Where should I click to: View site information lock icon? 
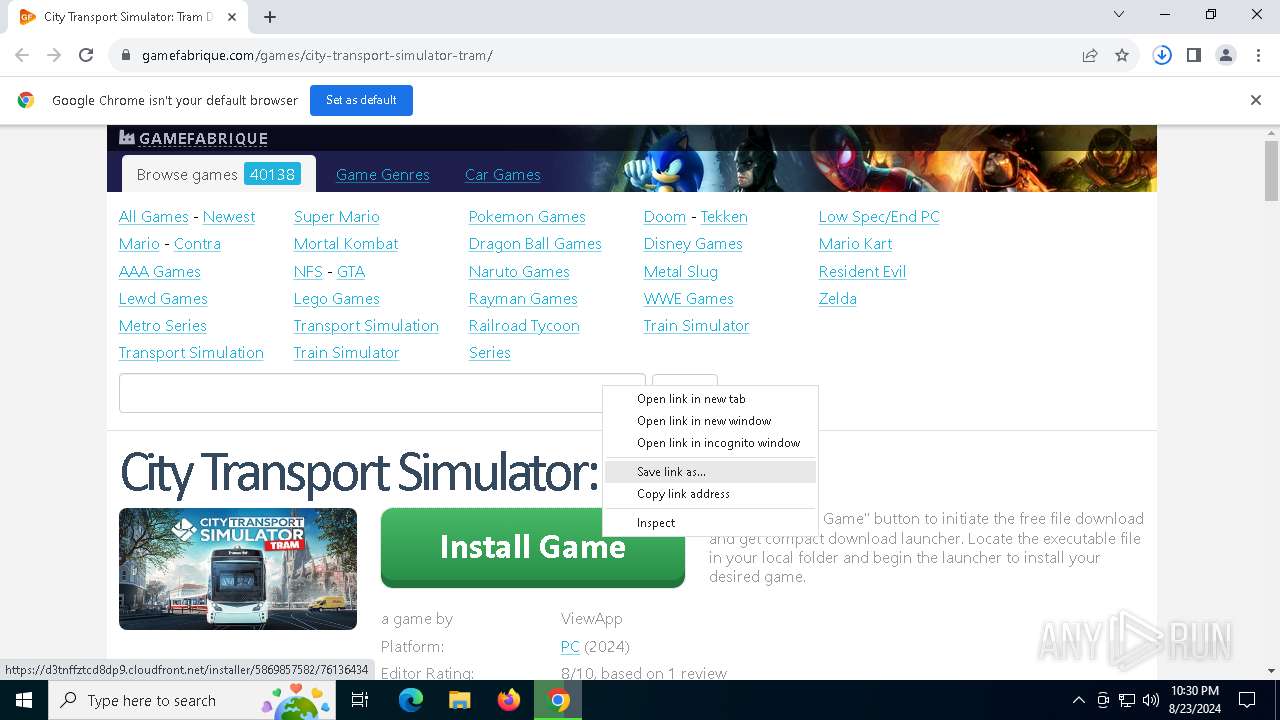click(x=126, y=56)
